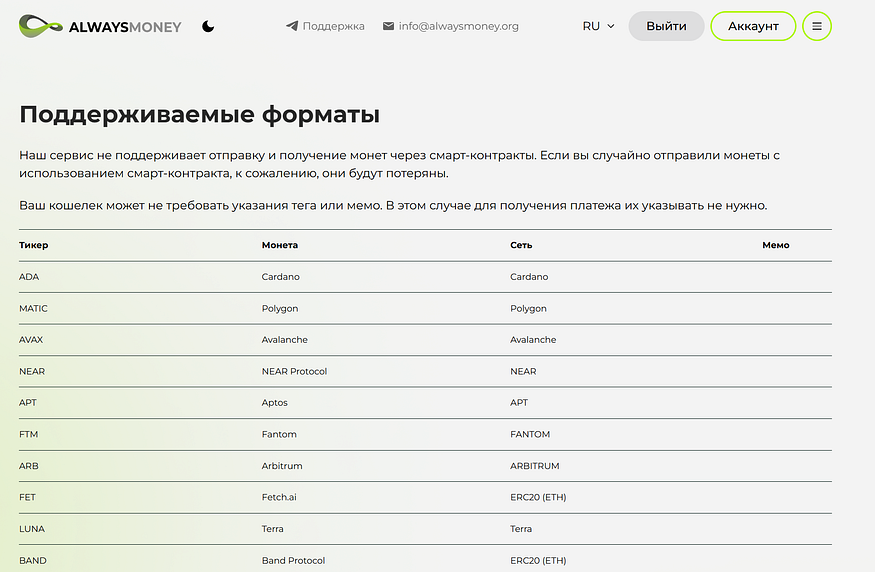Select the LUNA ticker cell
The image size is (875, 572).
pyautogui.click(x=32, y=528)
